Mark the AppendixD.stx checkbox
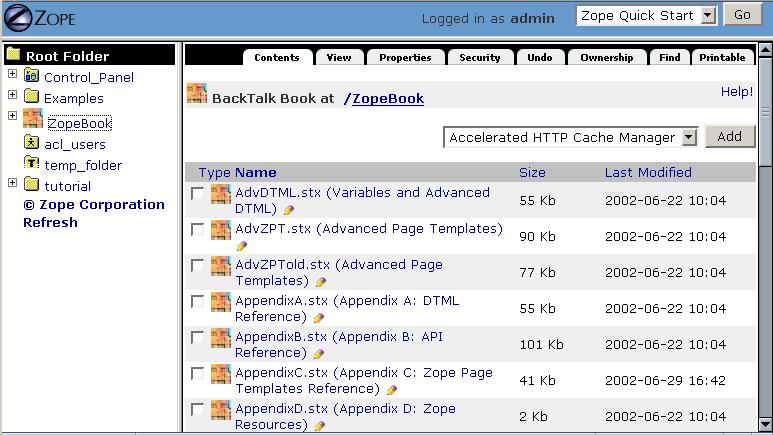This screenshot has height=435, width=773. pos(197,409)
